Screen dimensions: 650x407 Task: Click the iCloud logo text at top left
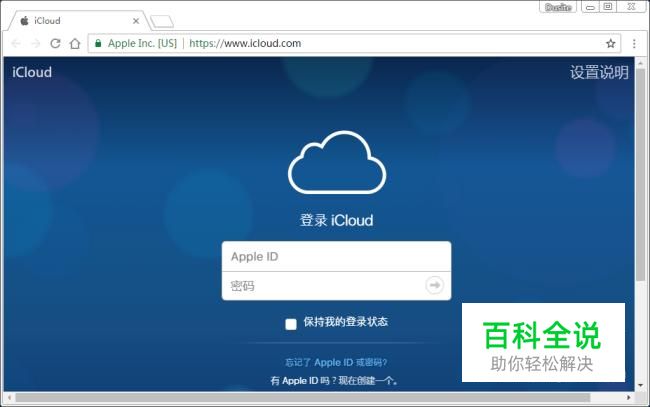pos(32,72)
